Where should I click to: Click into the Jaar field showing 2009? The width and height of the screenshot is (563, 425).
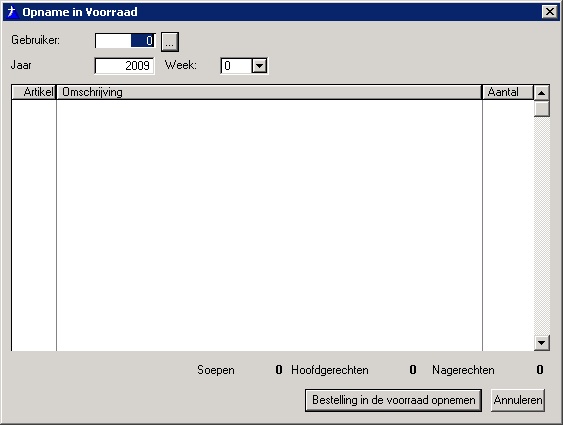click(x=125, y=66)
